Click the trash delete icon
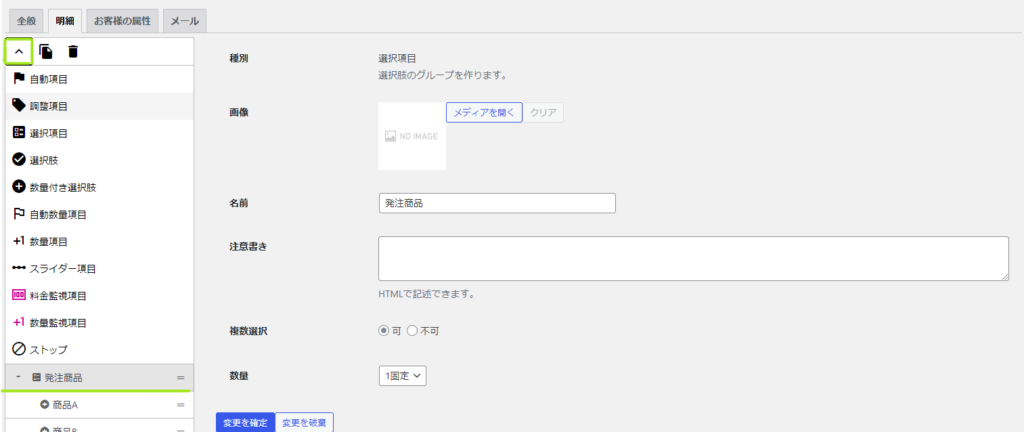The height and width of the screenshot is (432, 1024). point(73,51)
